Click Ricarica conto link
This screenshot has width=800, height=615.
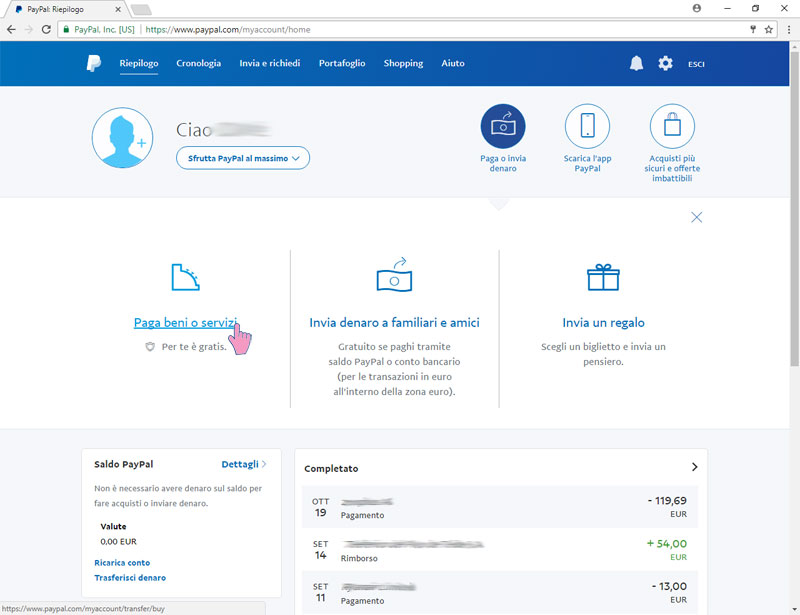pyautogui.click(x=122, y=562)
